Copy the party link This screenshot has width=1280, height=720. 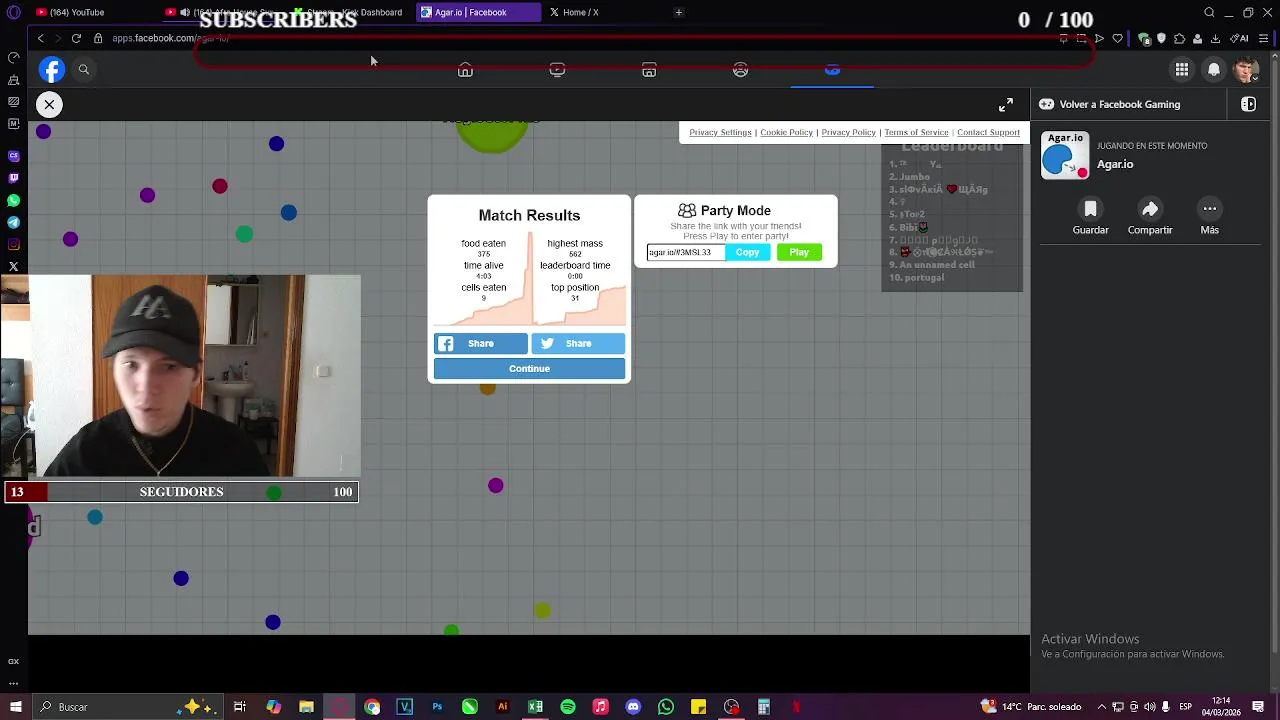(x=747, y=252)
